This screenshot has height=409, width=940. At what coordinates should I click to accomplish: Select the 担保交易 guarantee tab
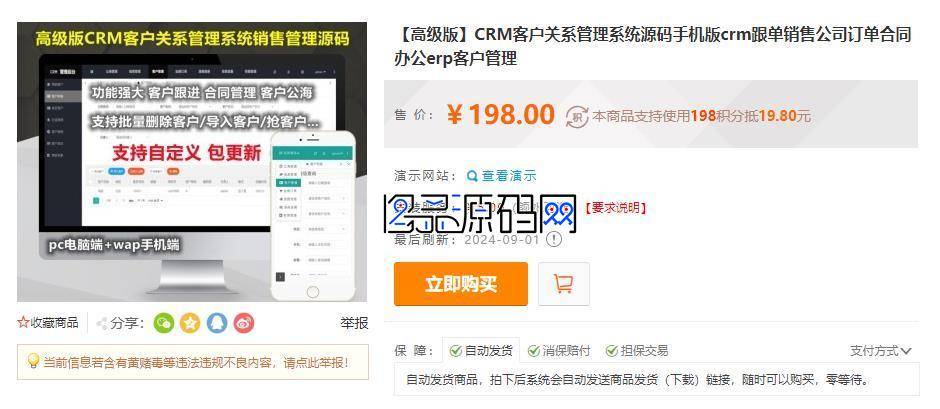pyautogui.click(x=636, y=351)
